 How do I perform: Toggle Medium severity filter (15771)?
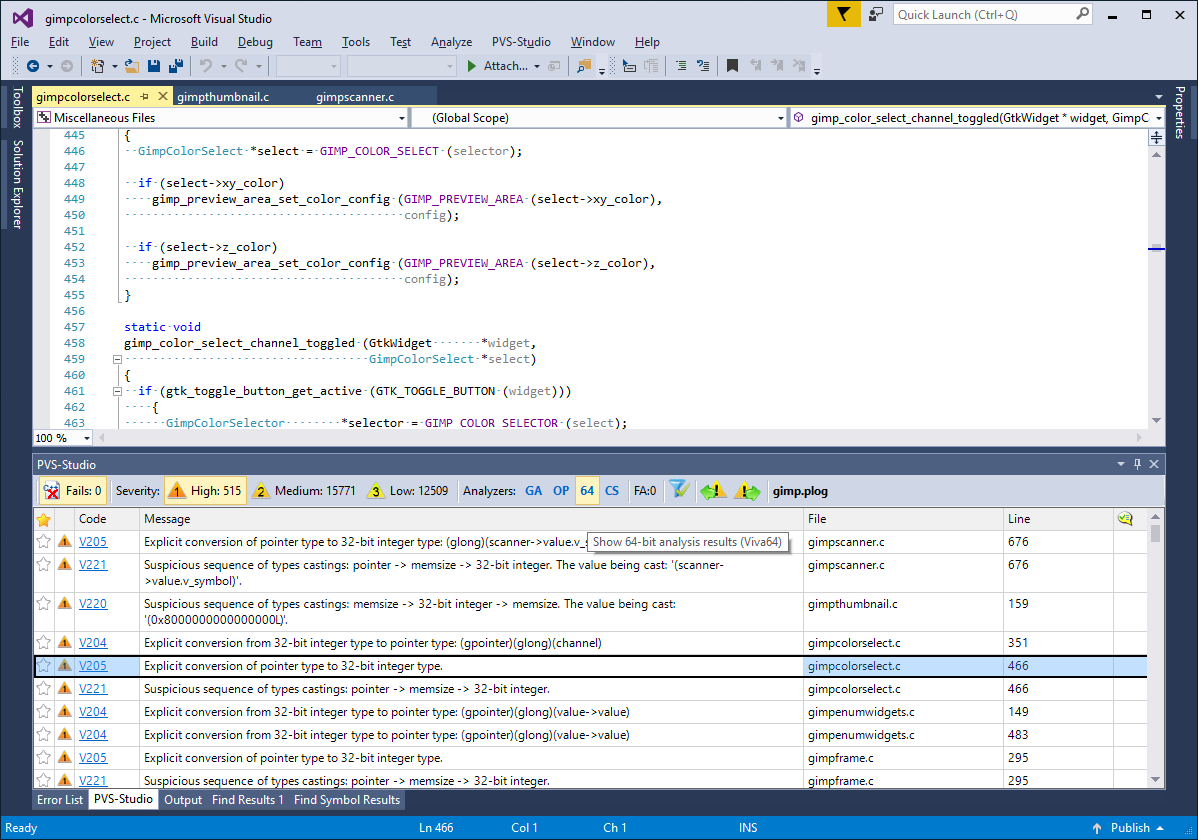tap(303, 491)
